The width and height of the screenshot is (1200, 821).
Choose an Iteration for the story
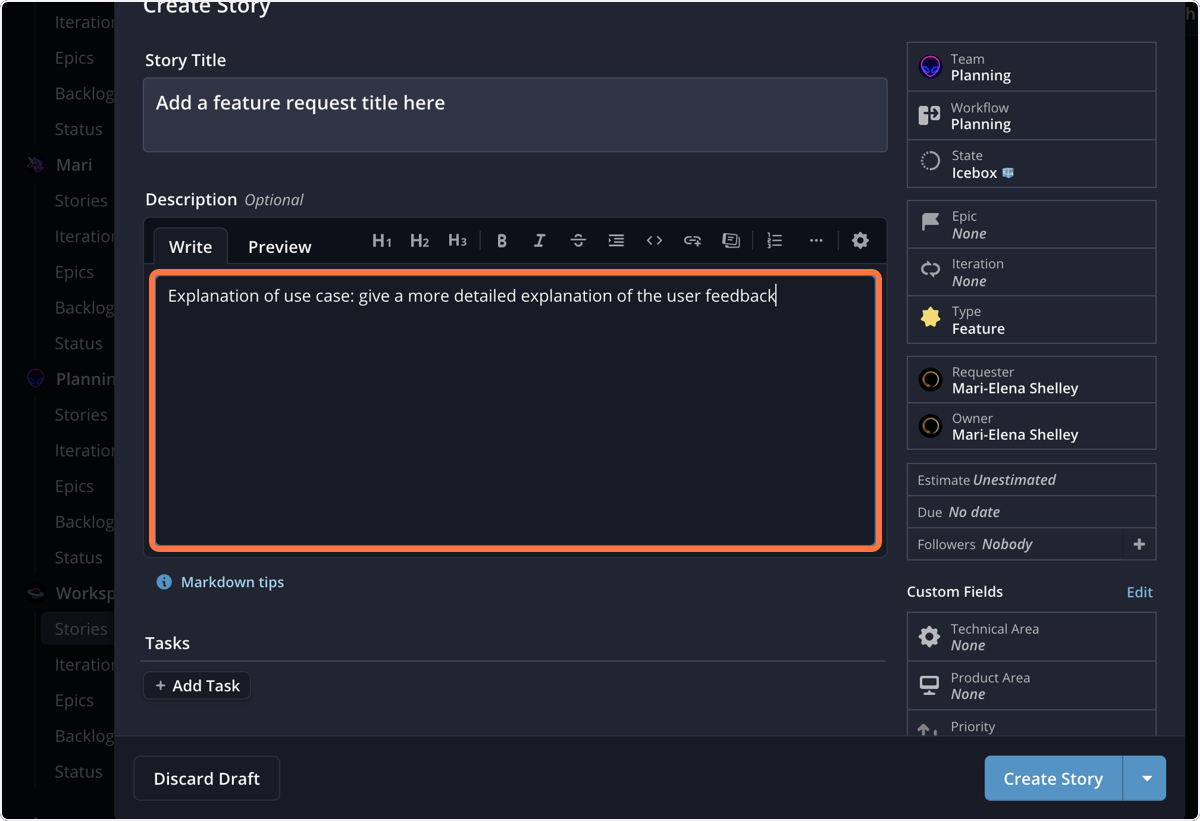click(x=1031, y=272)
